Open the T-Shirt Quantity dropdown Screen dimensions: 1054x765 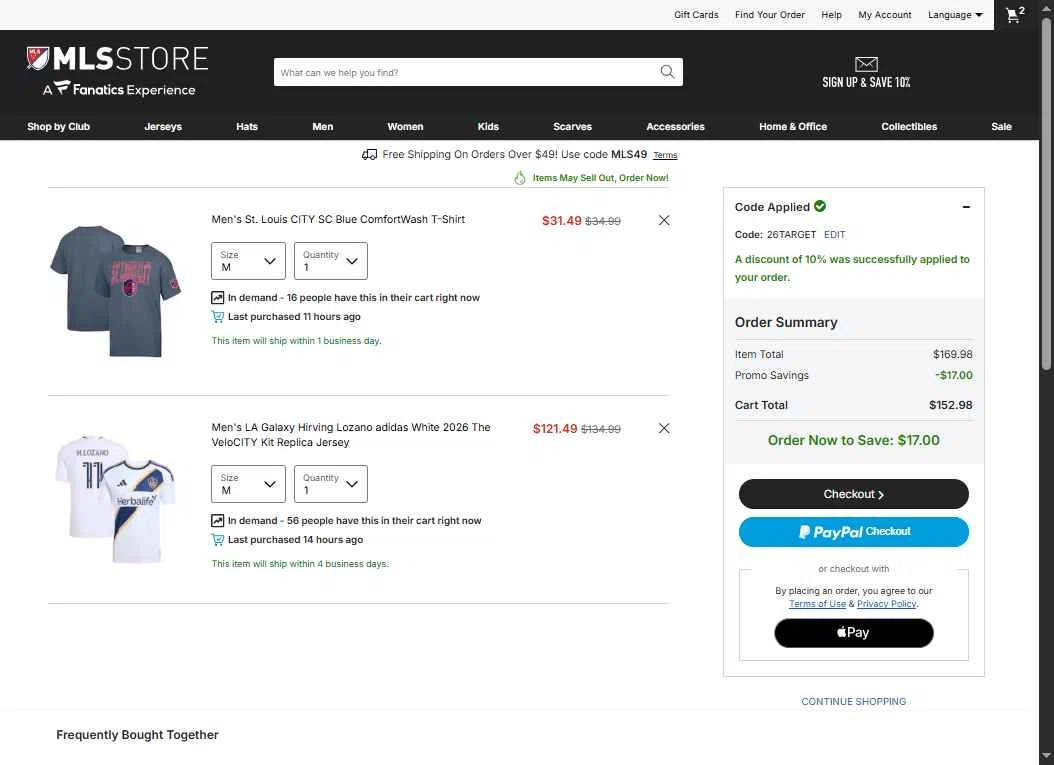tap(331, 261)
